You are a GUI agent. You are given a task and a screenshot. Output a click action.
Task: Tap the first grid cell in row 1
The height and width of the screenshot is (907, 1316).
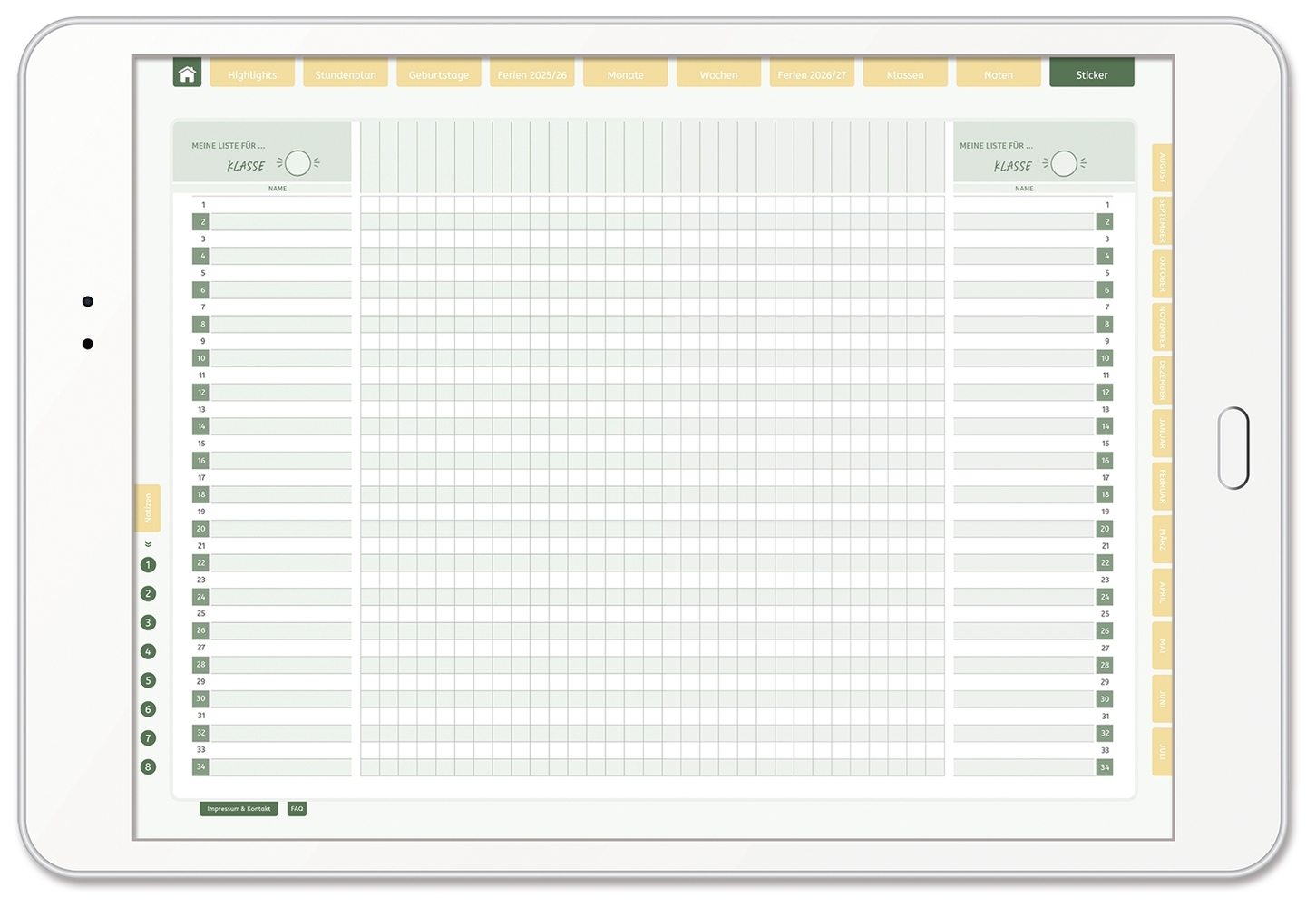pos(370,205)
